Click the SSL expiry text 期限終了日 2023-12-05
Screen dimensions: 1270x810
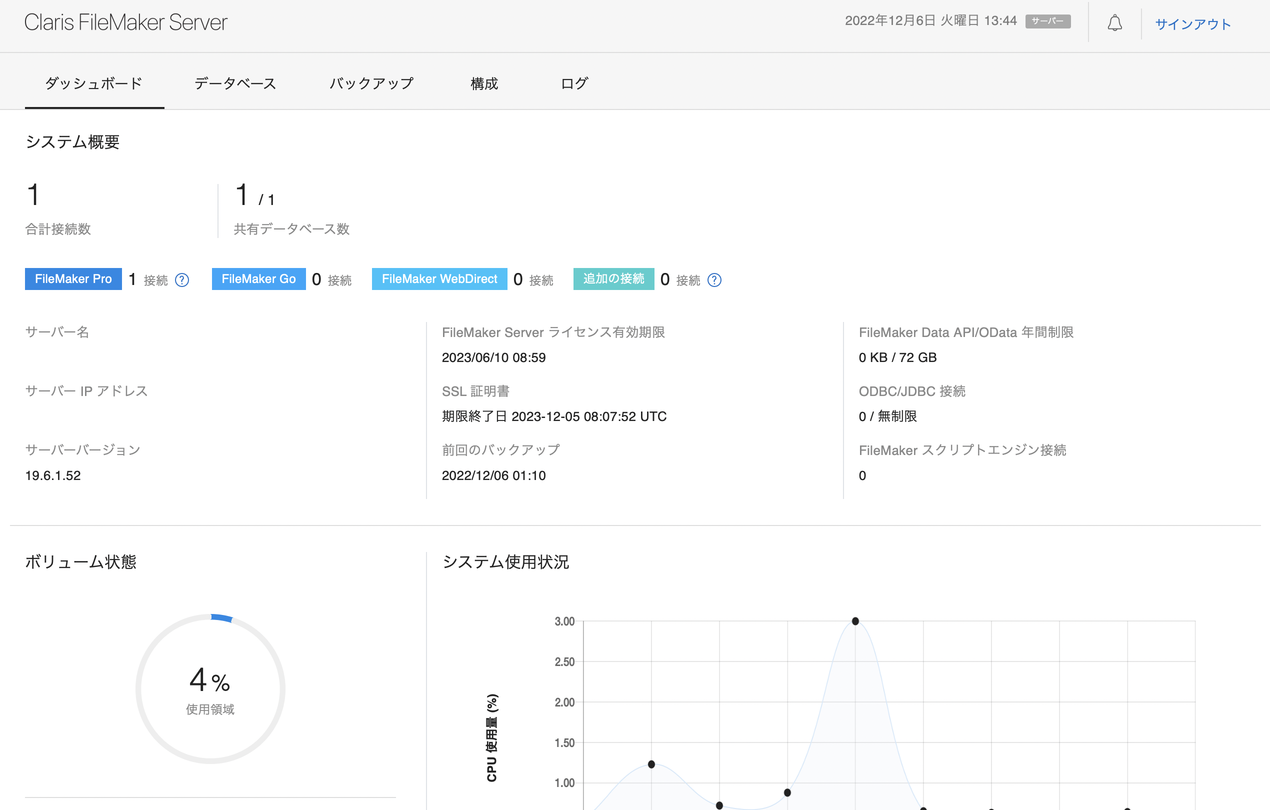(554, 417)
